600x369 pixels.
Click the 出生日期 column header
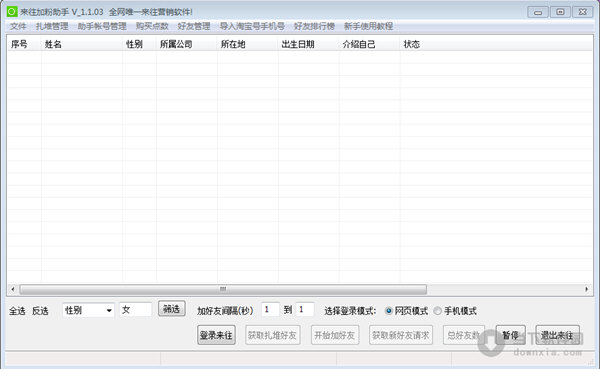pyautogui.click(x=308, y=44)
